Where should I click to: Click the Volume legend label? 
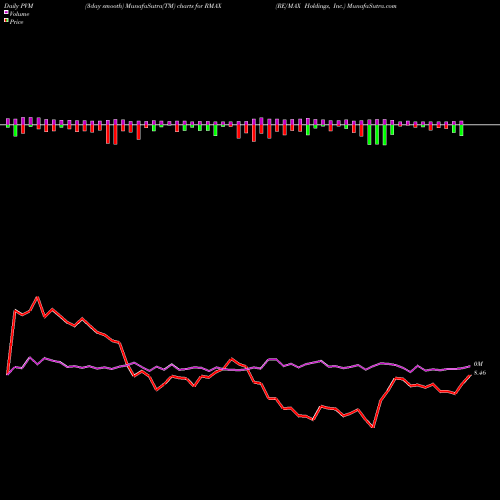(x=19, y=14)
